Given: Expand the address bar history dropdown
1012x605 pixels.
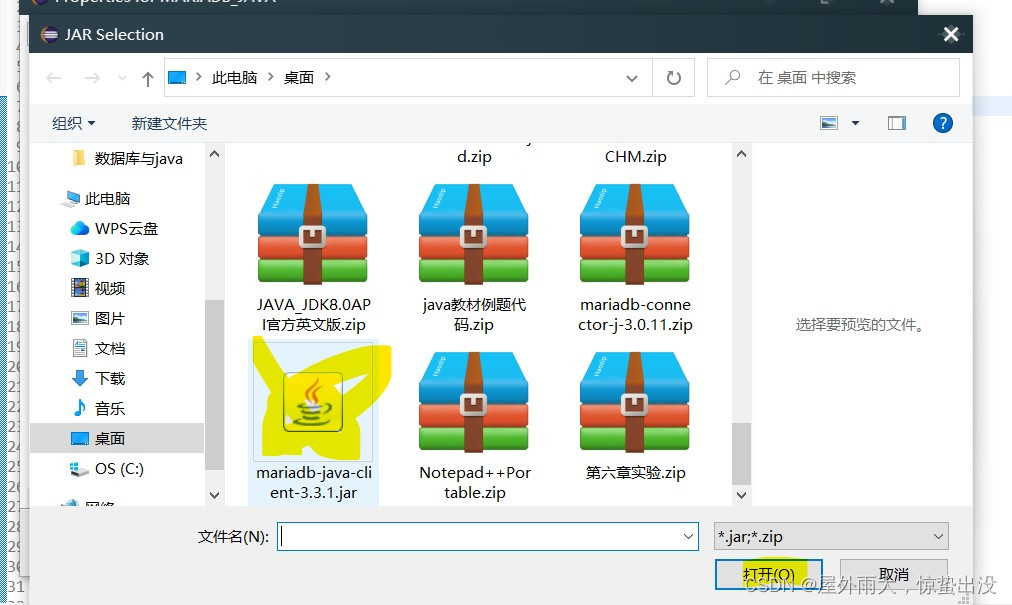Looking at the screenshot, I should (631, 77).
